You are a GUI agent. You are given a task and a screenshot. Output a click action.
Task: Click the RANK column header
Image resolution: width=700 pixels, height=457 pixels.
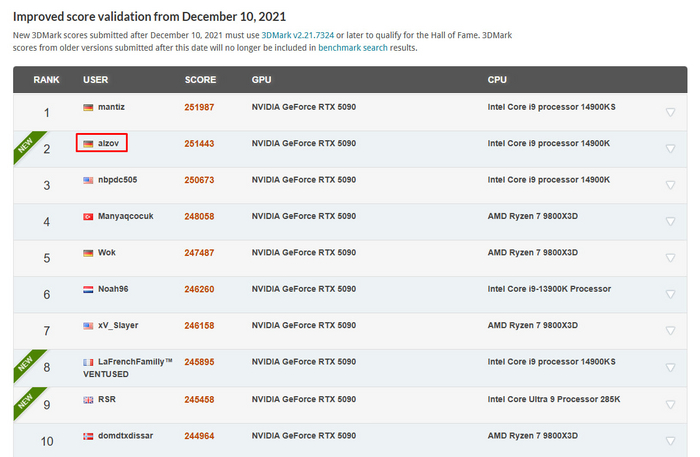[x=46, y=79]
